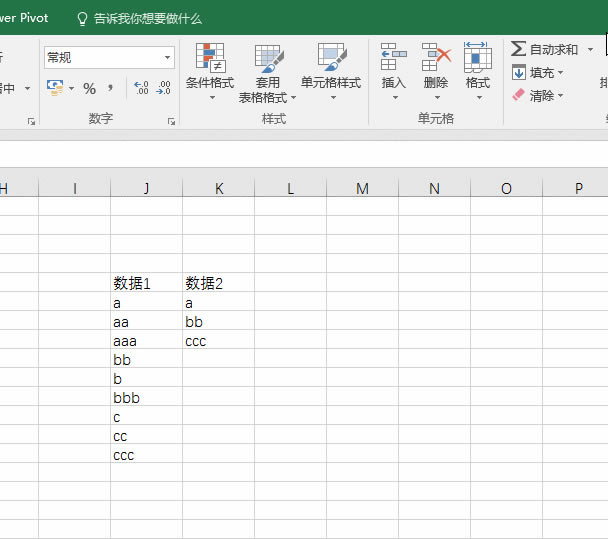The width and height of the screenshot is (608, 539).
Task: Select column K header
Action: pyautogui.click(x=219, y=188)
